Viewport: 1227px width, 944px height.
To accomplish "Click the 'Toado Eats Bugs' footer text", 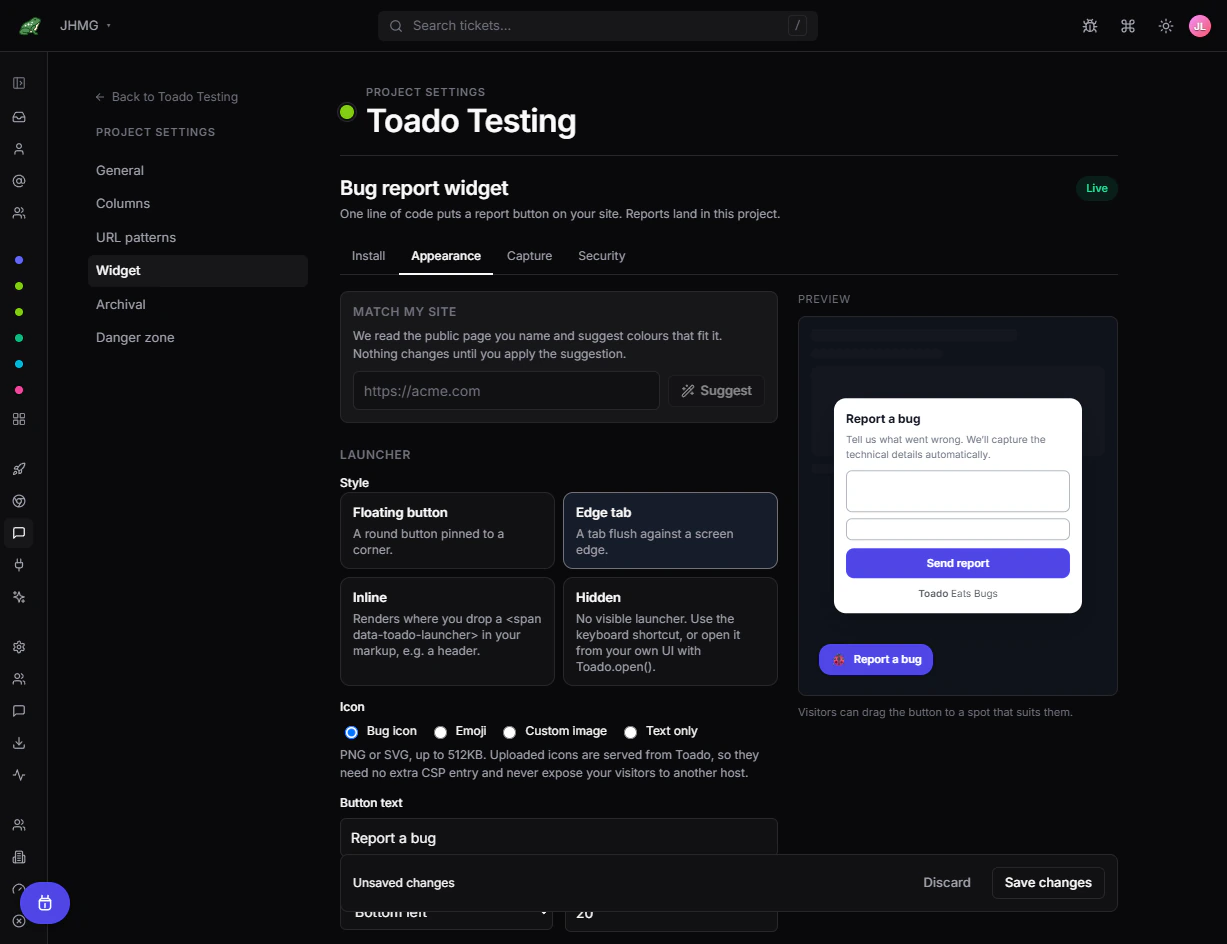I will [958, 594].
